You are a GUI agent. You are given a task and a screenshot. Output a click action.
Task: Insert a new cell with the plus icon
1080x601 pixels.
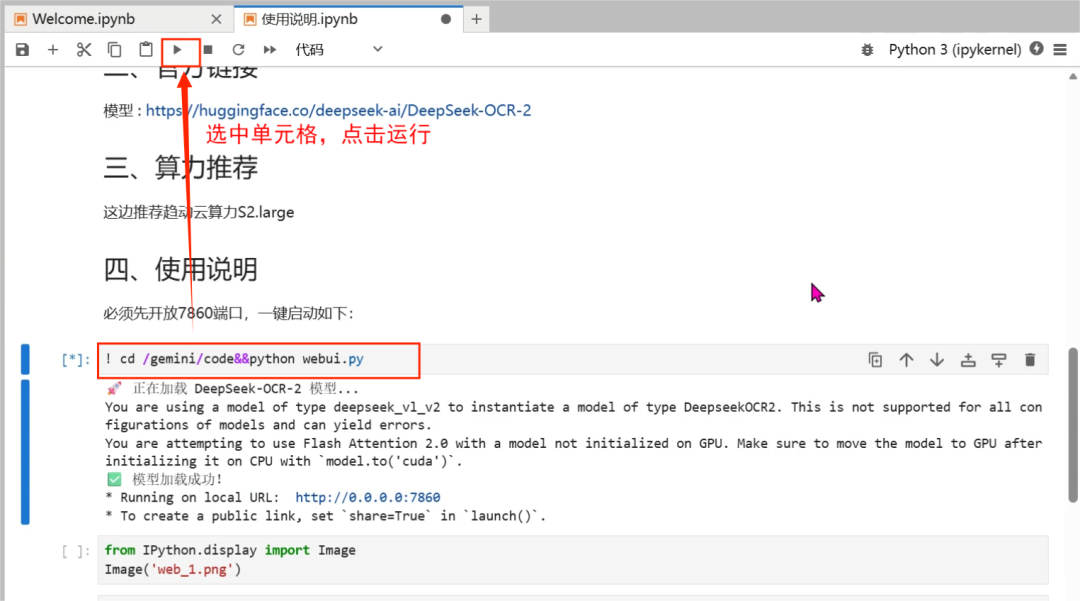click(53, 50)
